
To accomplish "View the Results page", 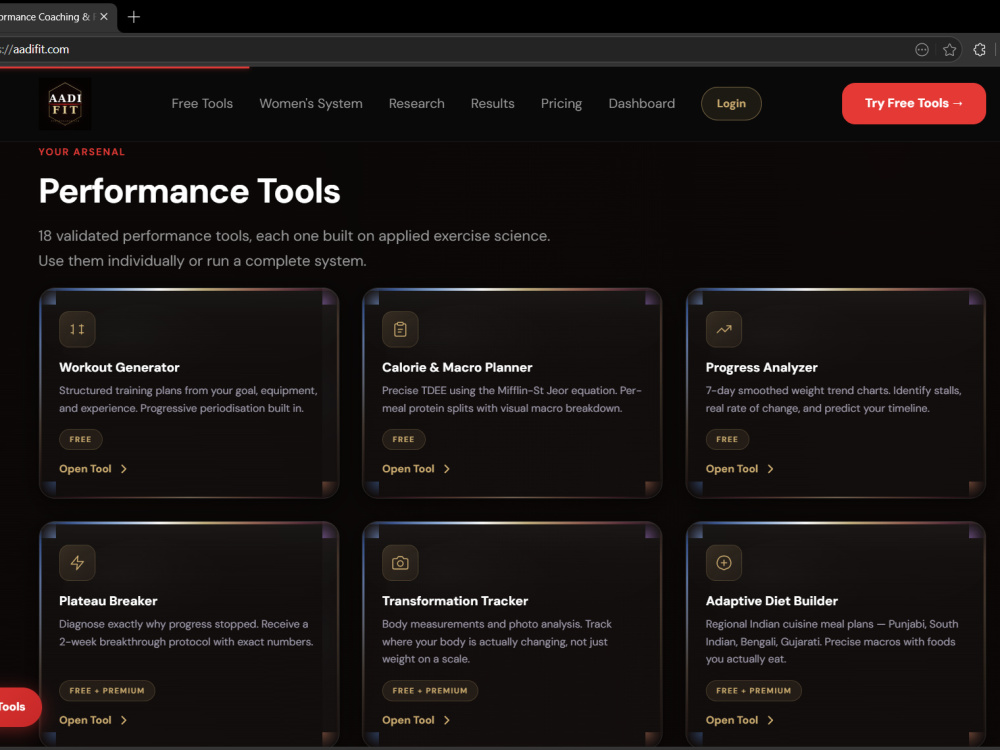I will point(492,103).
